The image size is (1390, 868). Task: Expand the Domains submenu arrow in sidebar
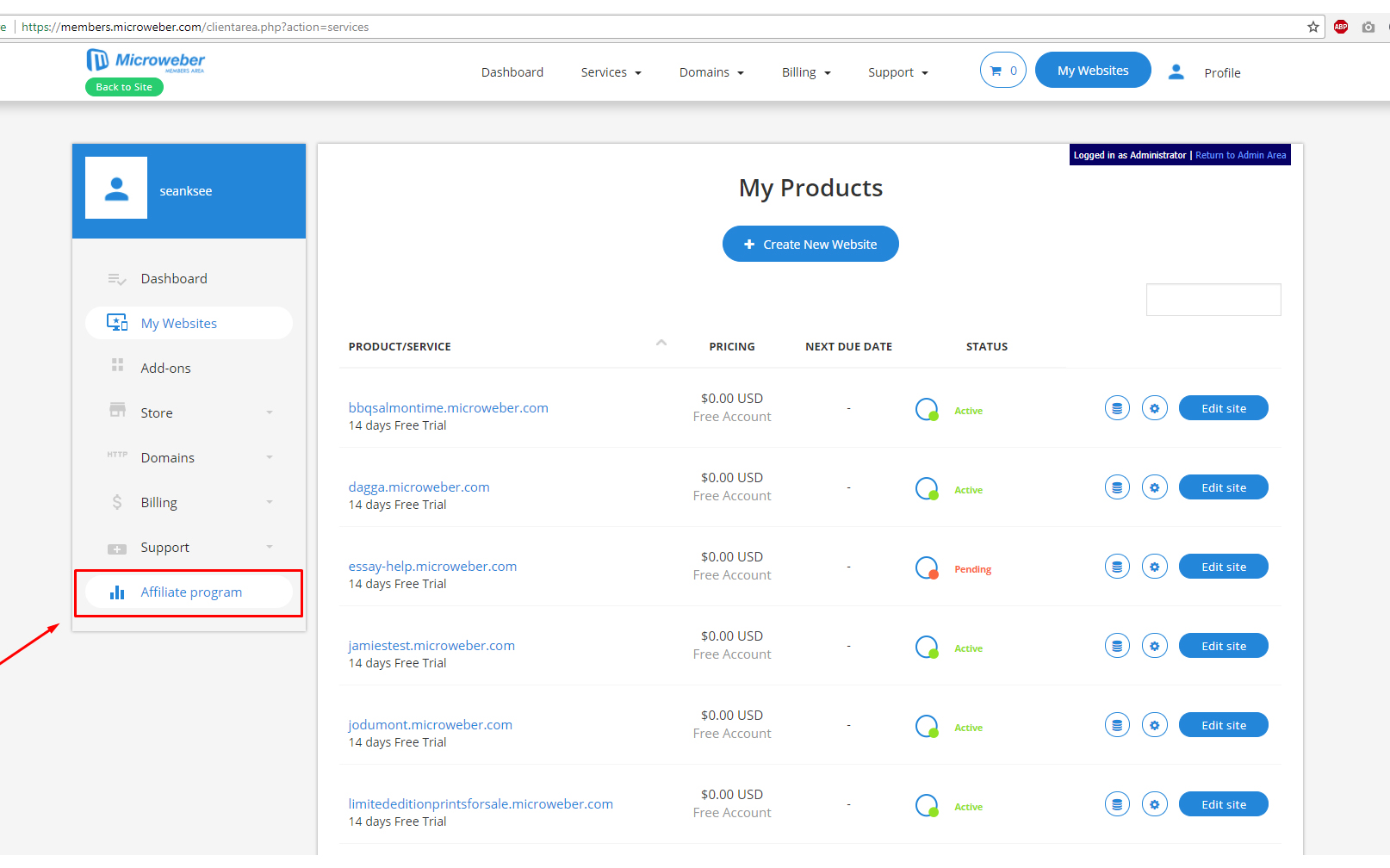click(x=270, y=457)
